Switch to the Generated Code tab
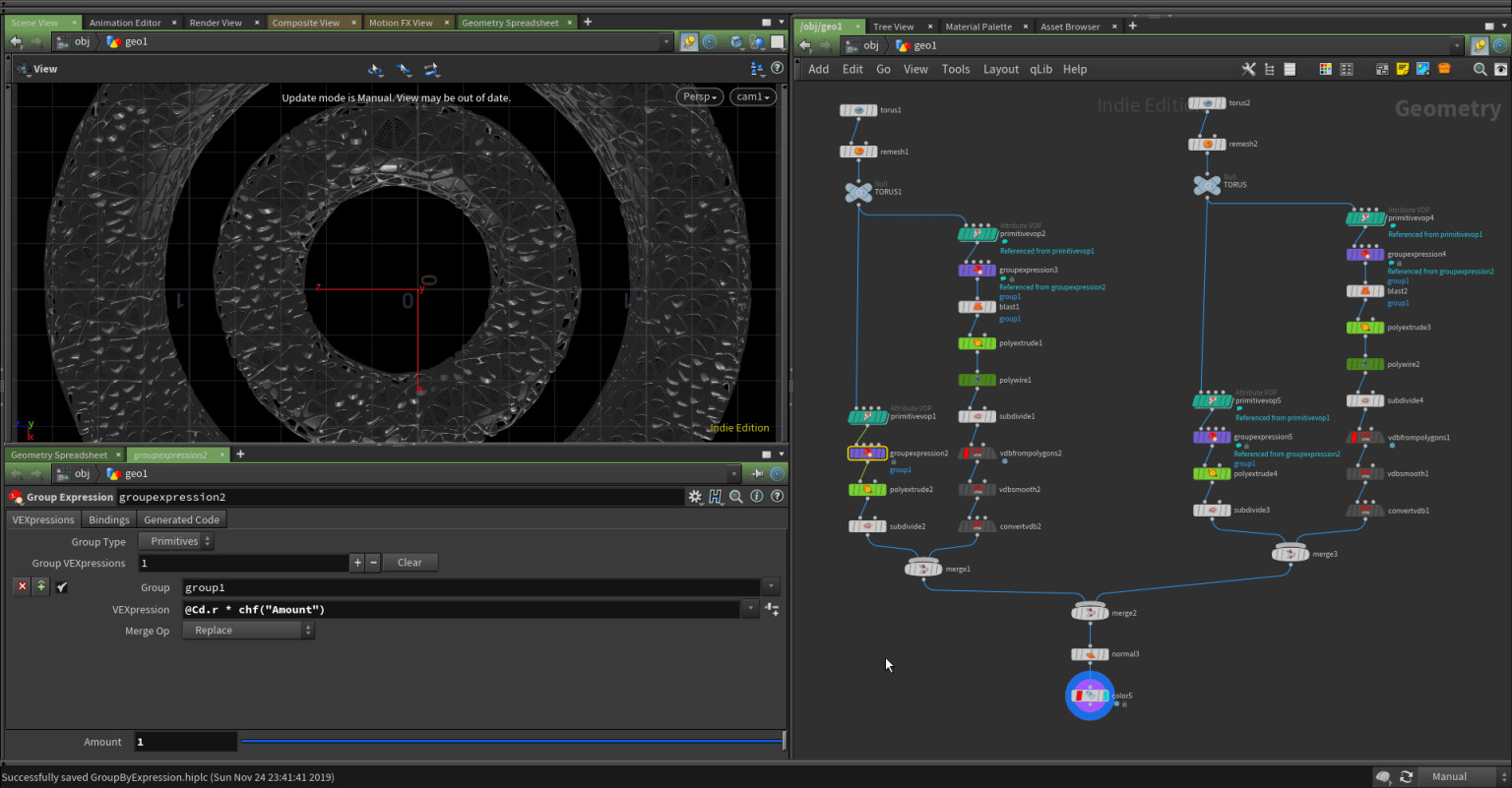This screenshot has width=1512, height=788. (x=181, y=519)
